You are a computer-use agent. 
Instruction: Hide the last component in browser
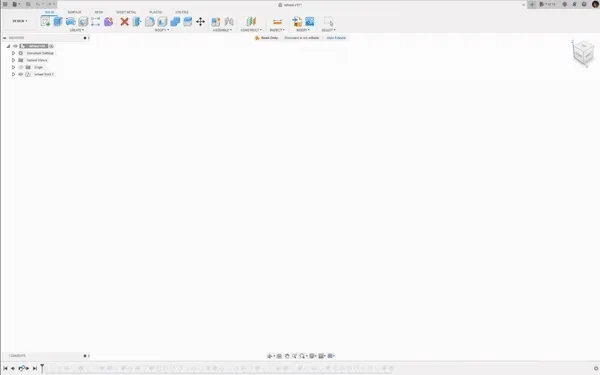(21, 74)
